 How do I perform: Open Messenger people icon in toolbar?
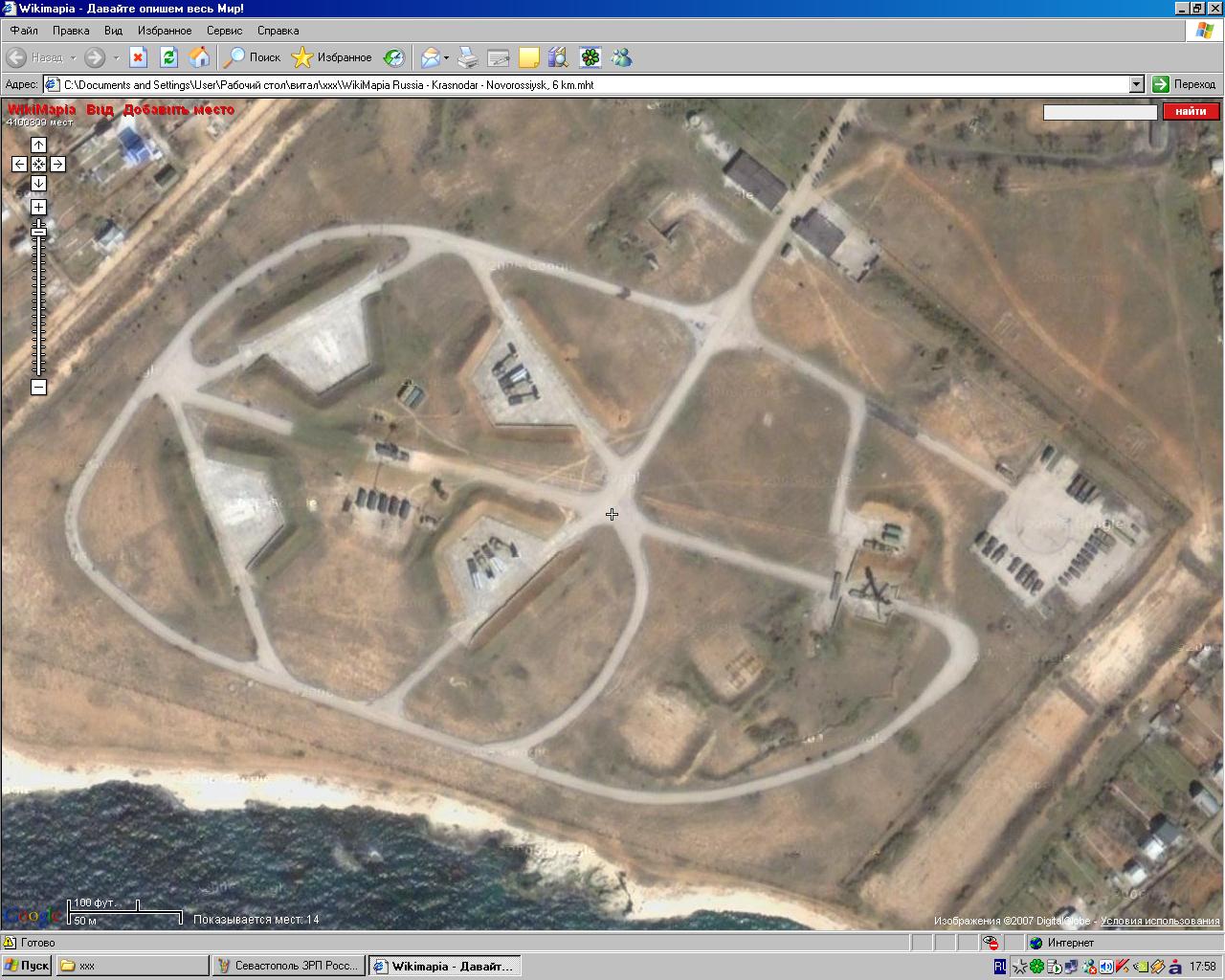pyautogui.click(x=622, y=57)
